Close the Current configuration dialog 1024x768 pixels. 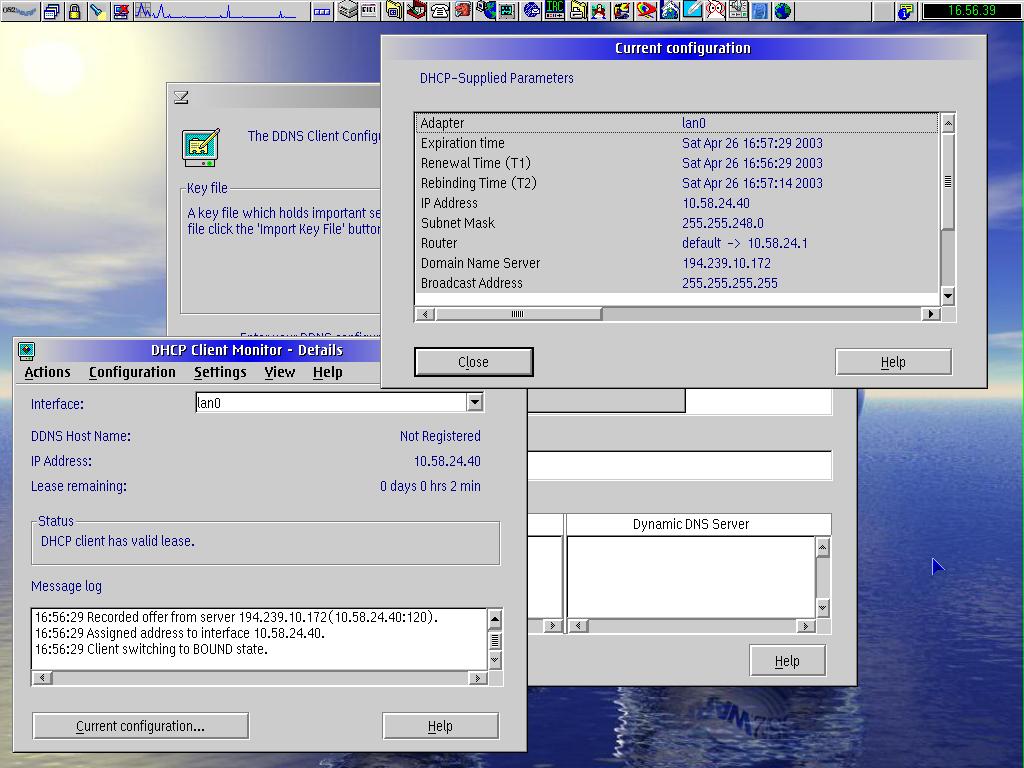473,362
